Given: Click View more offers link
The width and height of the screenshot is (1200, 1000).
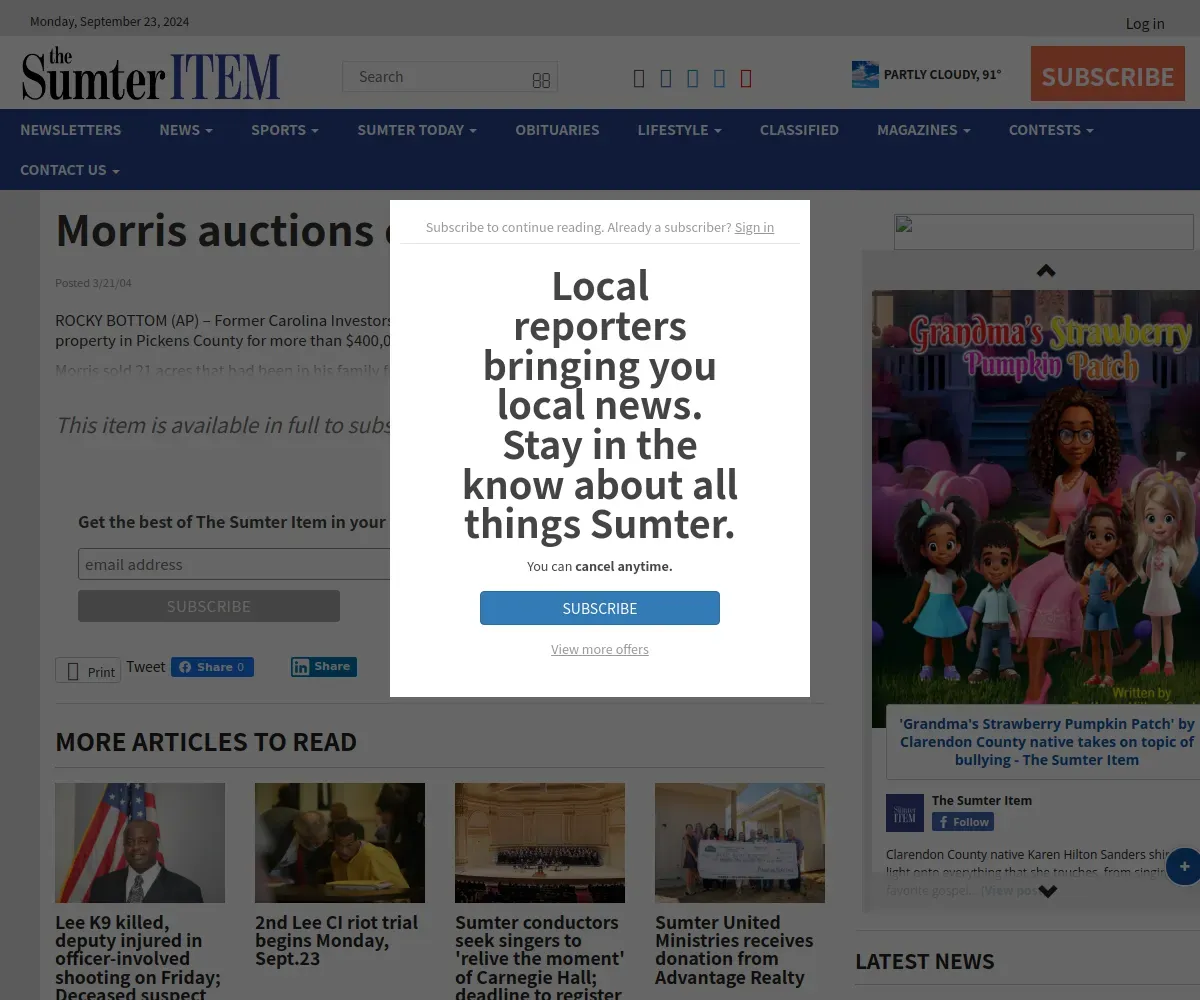Looking at the screenshot, I should (x=600, y=649).
